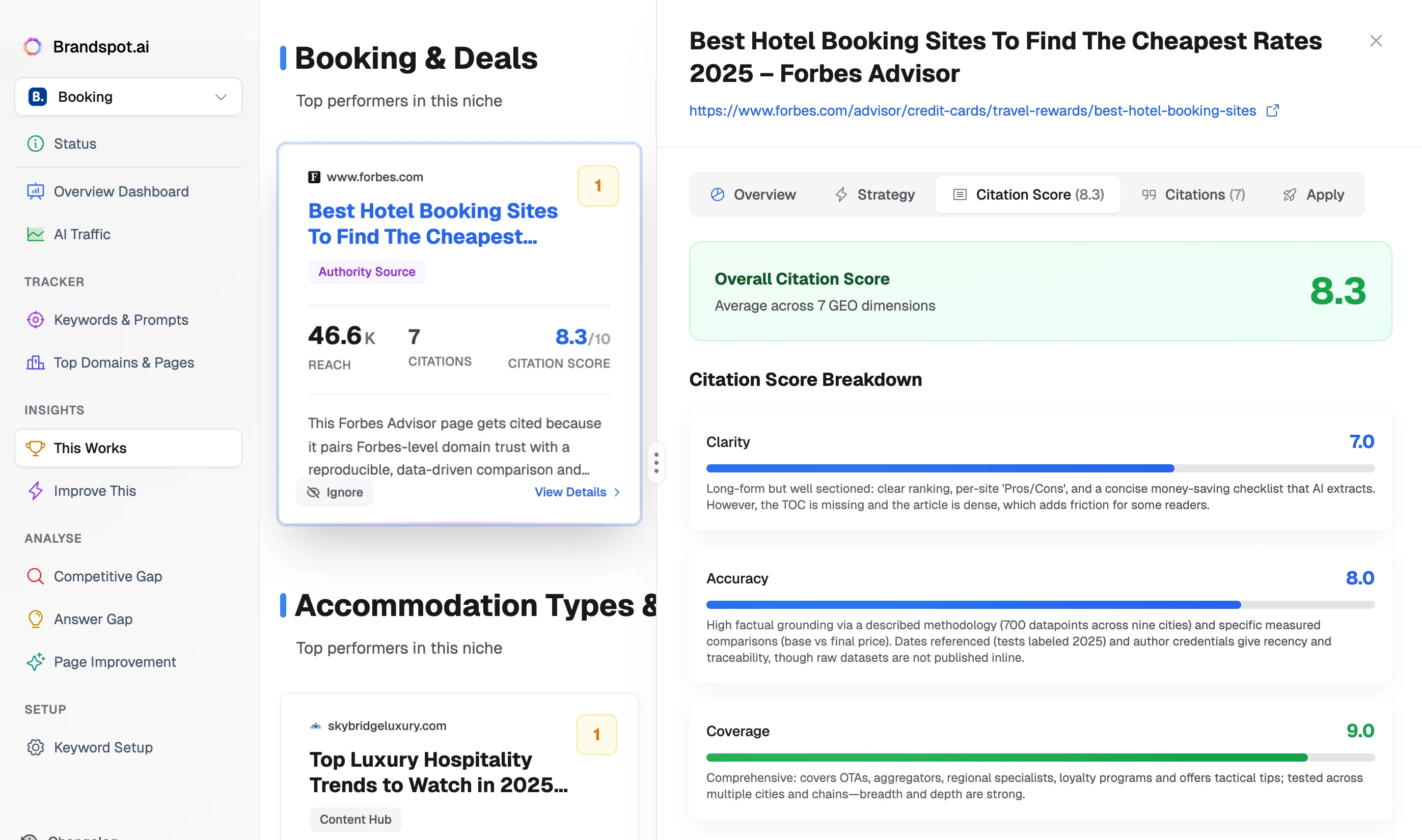1422x840 pixels.
Task: Click the AI Traffic chart icon
Action: click(x=35, y=234)
